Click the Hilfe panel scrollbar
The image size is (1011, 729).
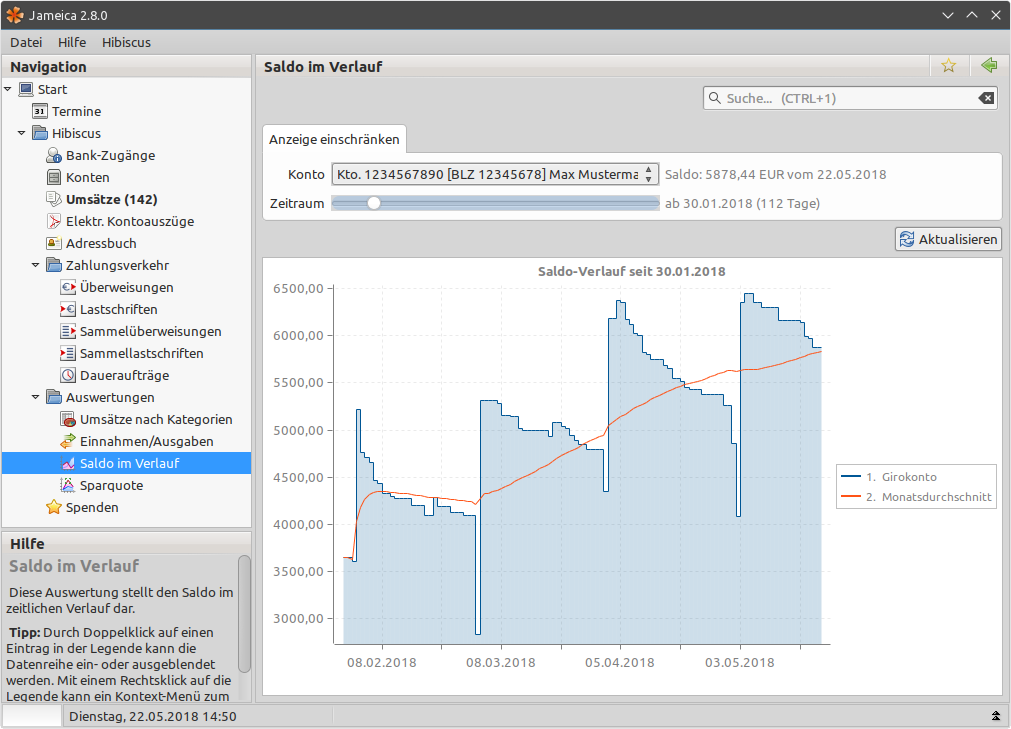coord(244,614)
